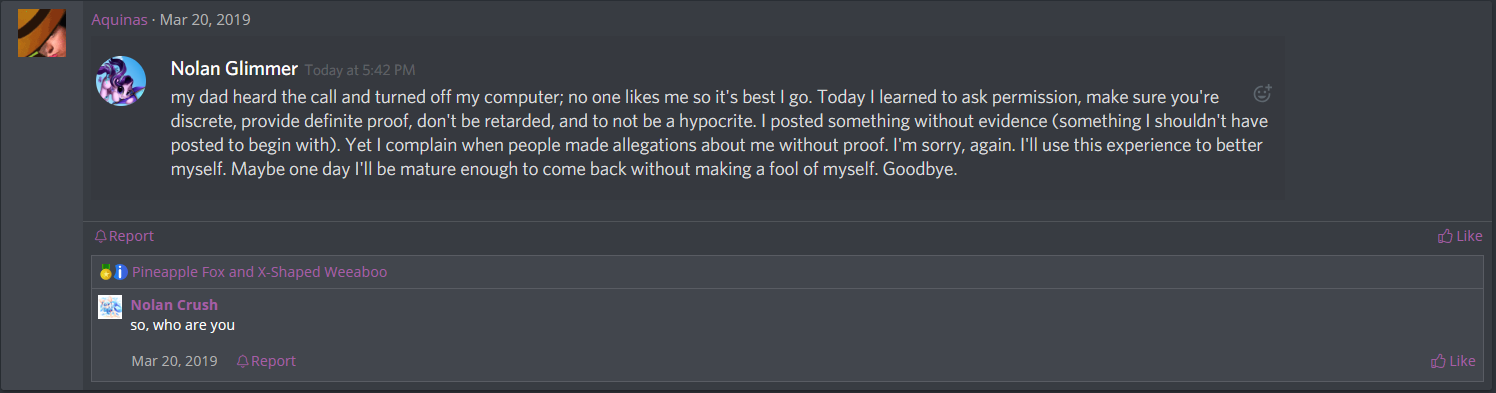Click the thumbs-up icon on Nolan Crush's comment
The image size is (1496, 393).
[1439, 361]
